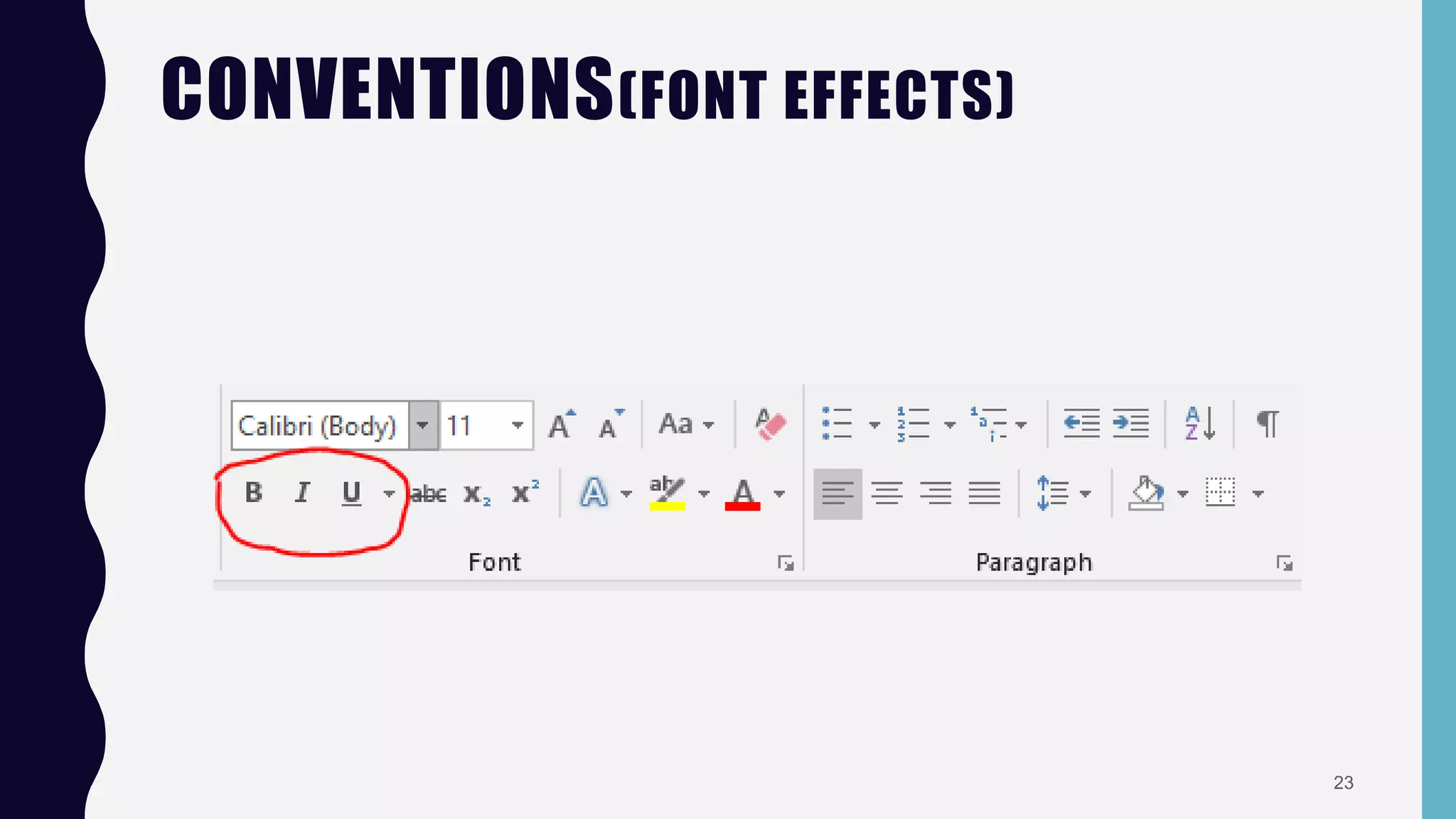Open the Borders dropdown arrow
This screenshot has height=819, width=1456.
point(1258,493)
